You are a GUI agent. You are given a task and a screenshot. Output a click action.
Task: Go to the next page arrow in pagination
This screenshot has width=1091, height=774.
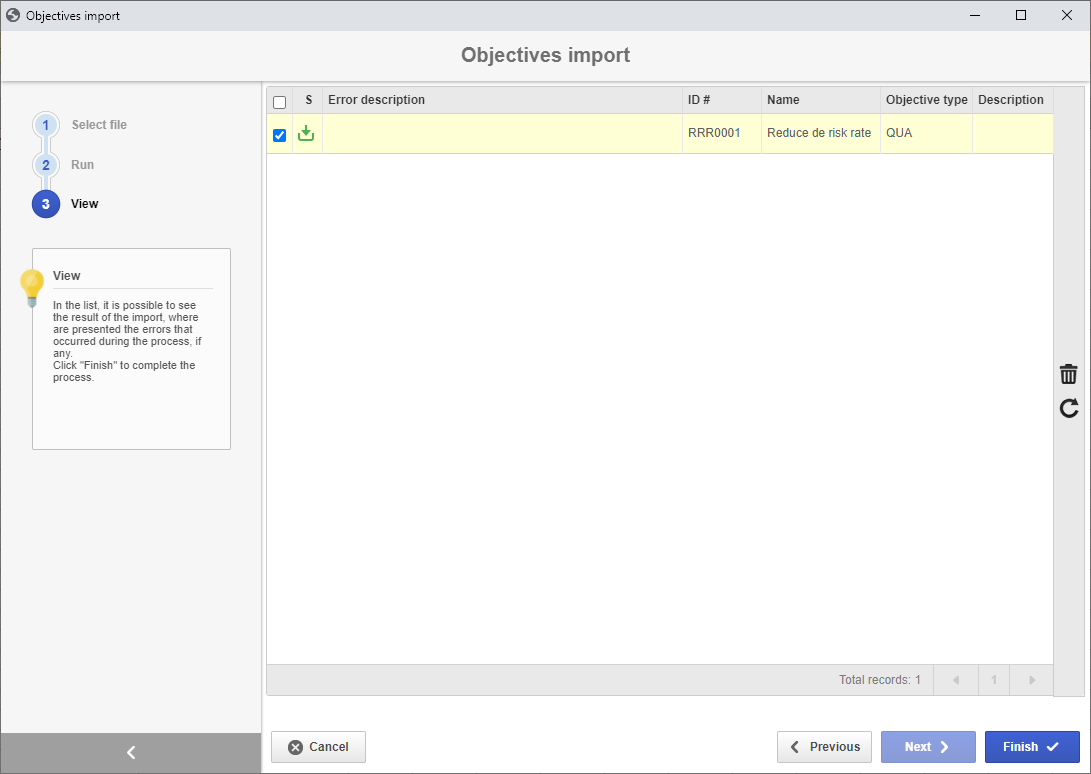pos(1032,680)
